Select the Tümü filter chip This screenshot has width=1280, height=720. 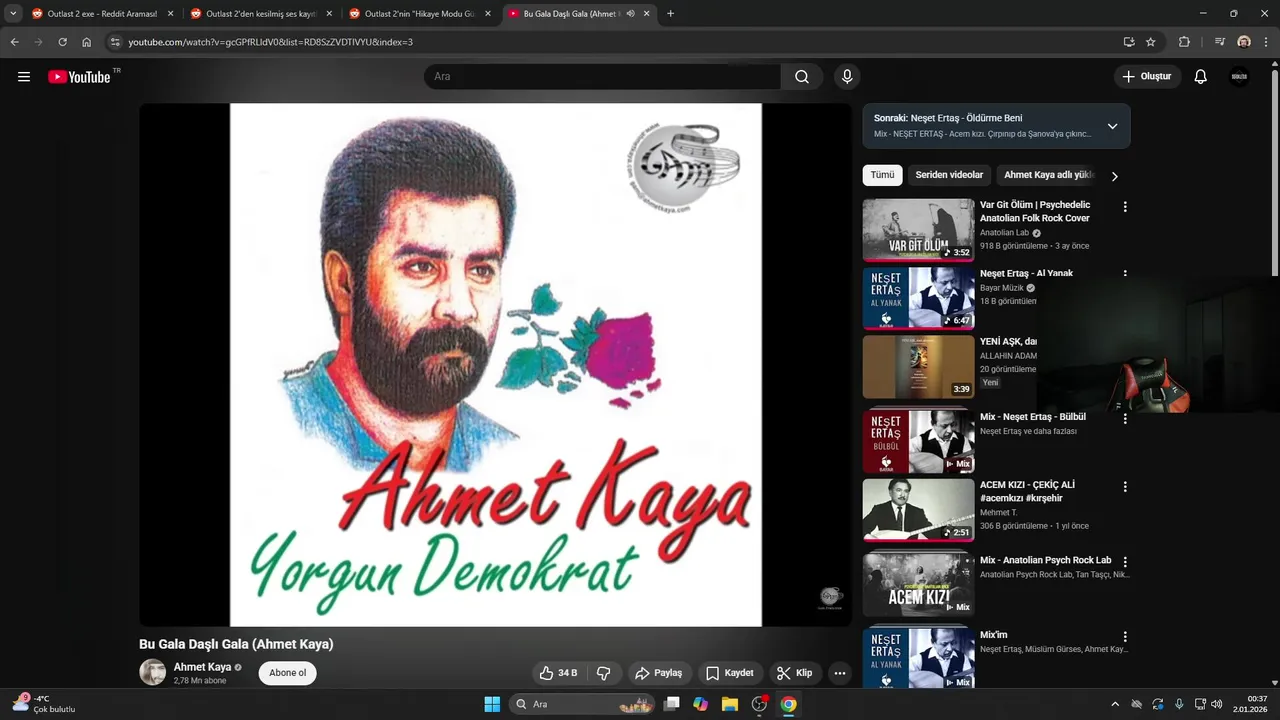882,175
